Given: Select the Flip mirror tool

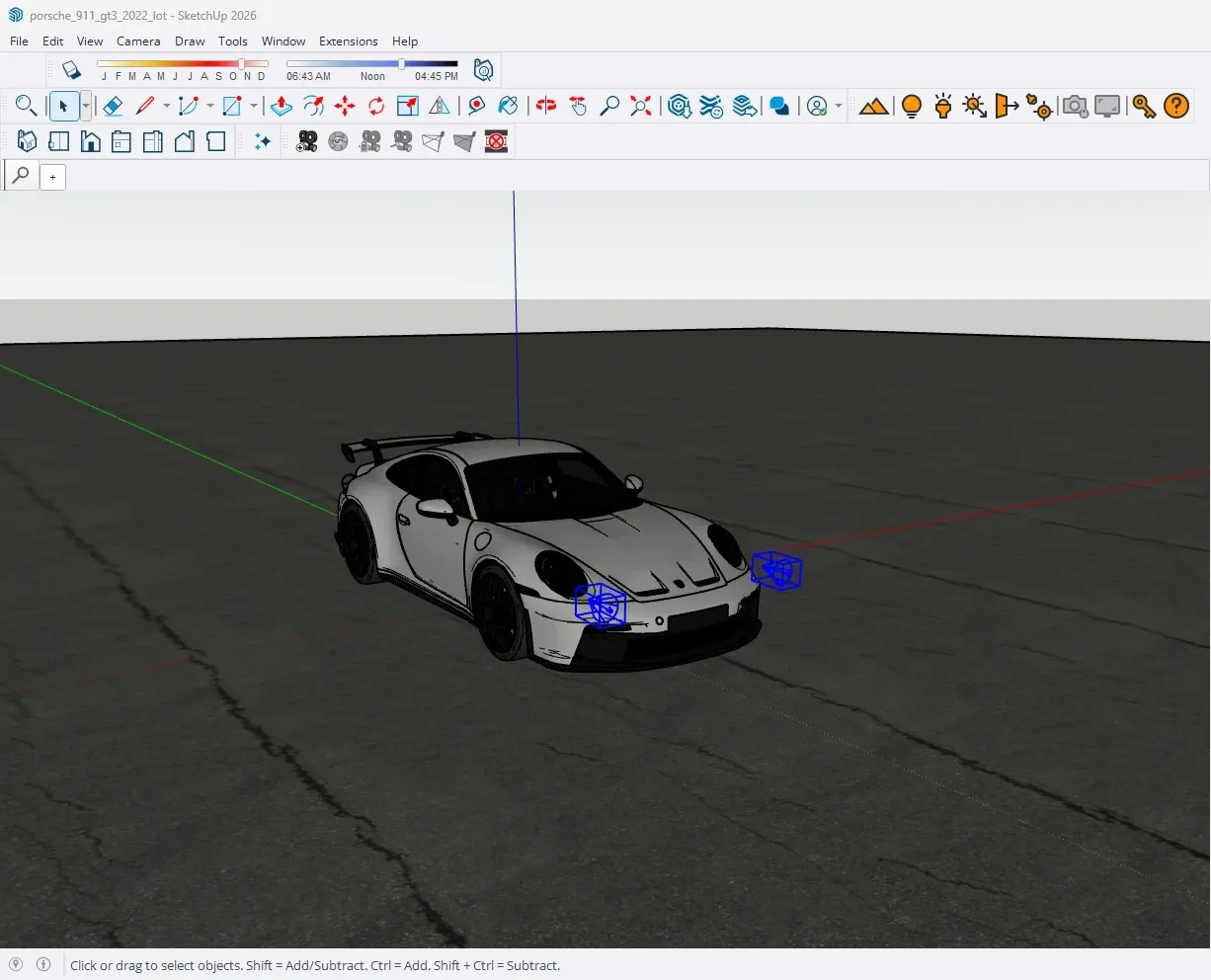Looking at the screenshot, I should 440,106.
